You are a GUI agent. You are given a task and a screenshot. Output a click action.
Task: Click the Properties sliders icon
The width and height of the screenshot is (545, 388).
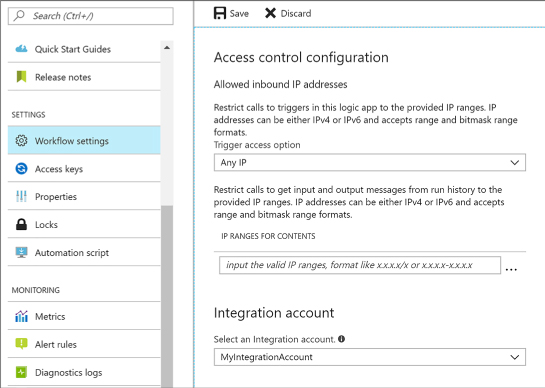tap(21, 196)
